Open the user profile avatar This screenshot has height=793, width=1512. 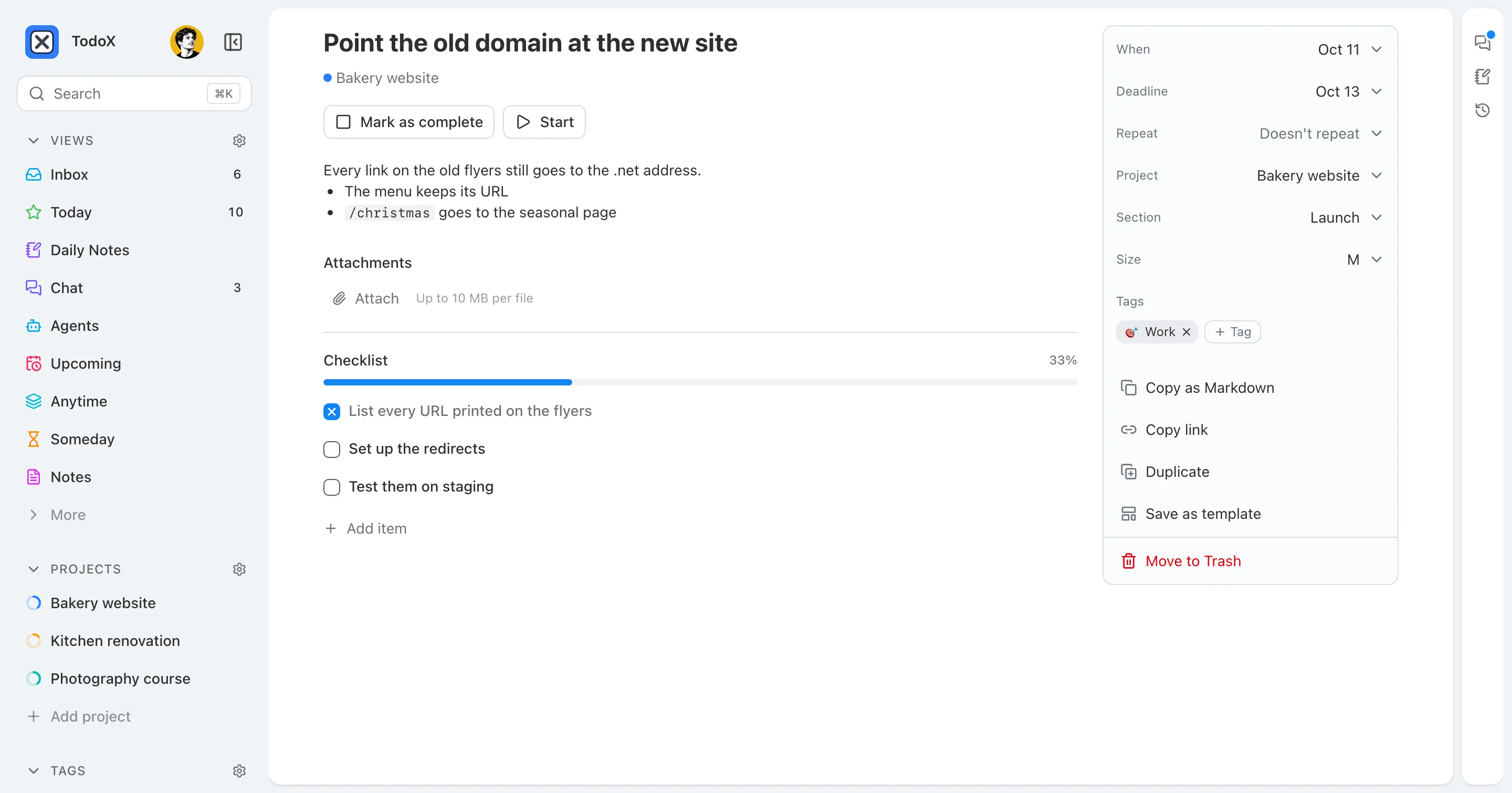(187, 41)
